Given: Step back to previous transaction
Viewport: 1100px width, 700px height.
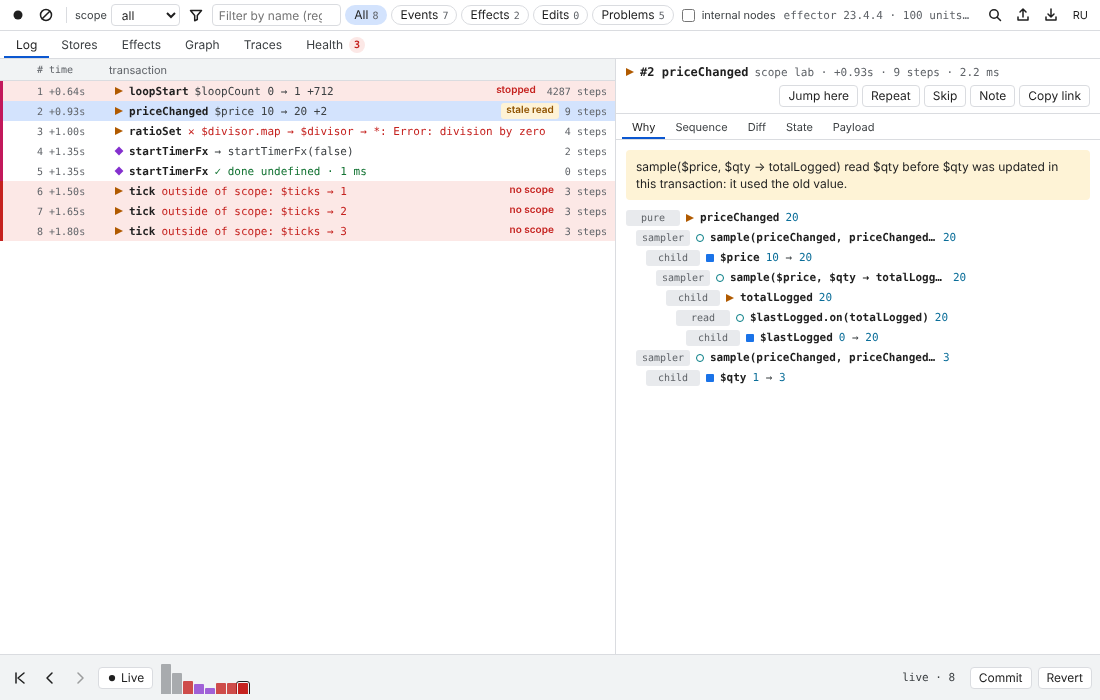Looking at the screenshot, I should point(50,678).
